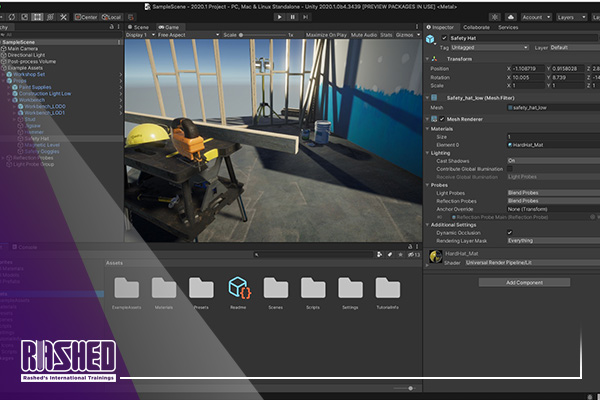Open the Tag Untagged dropdown

(x=489, y=47)
